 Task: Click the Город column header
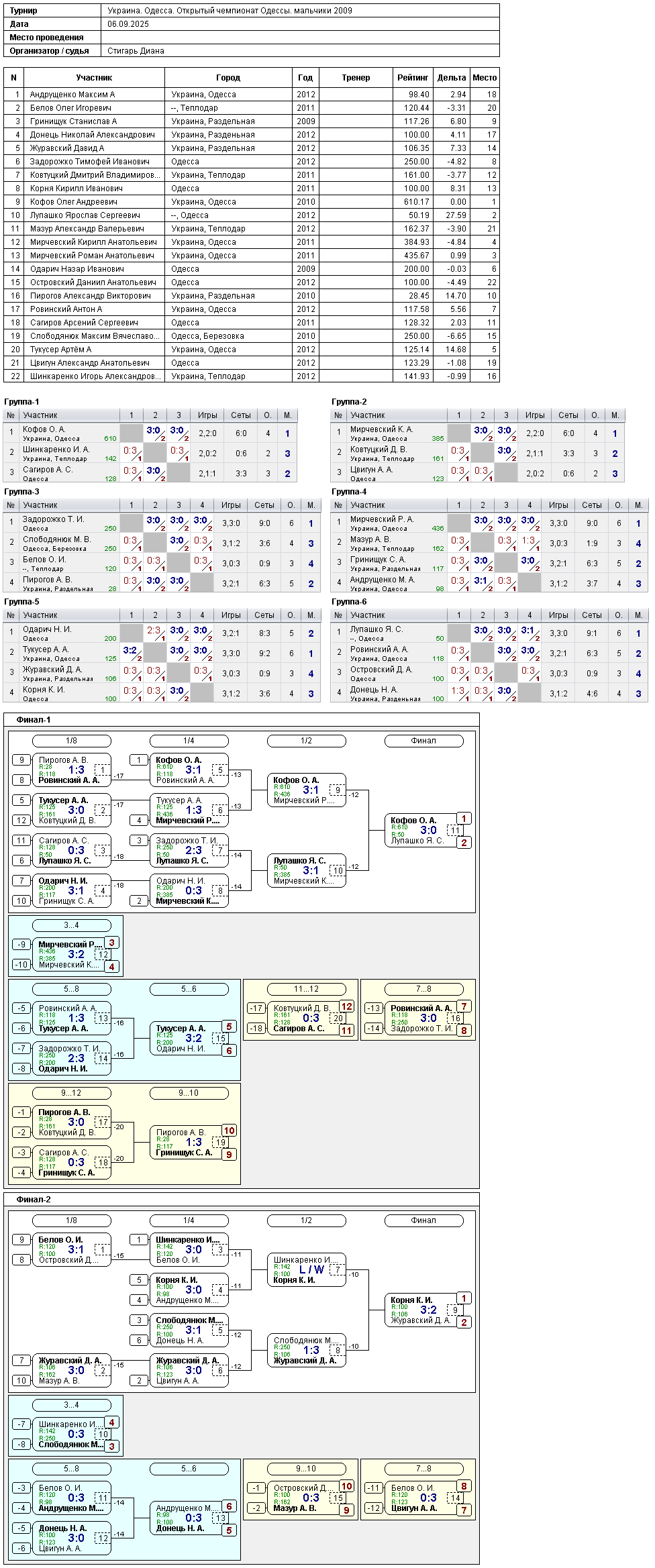(x=228, y=78)
